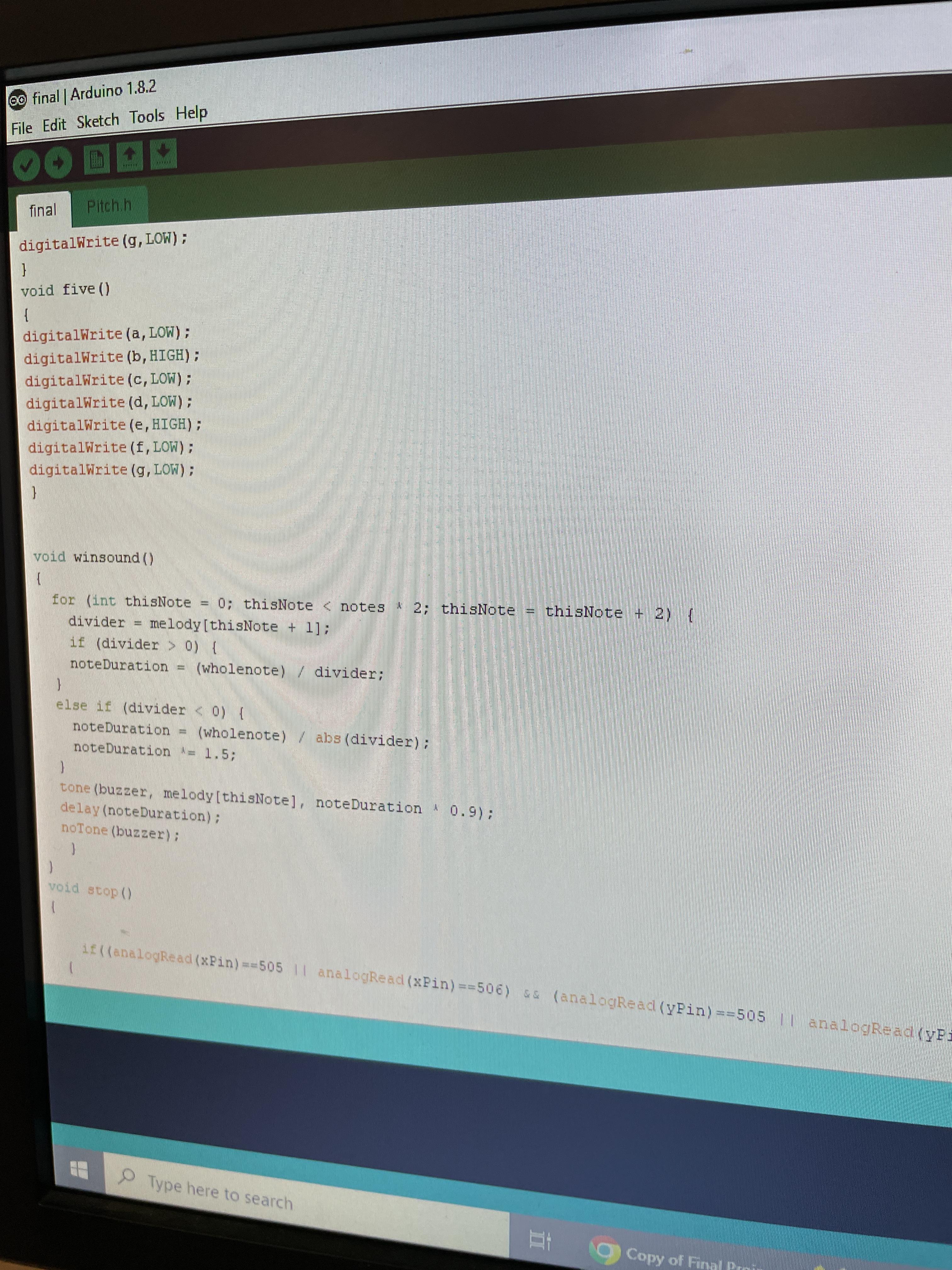The height and width of the screenshot is (1270, 952).
Task: Place cursor on void five() line
Action: [x=66, y=289]
